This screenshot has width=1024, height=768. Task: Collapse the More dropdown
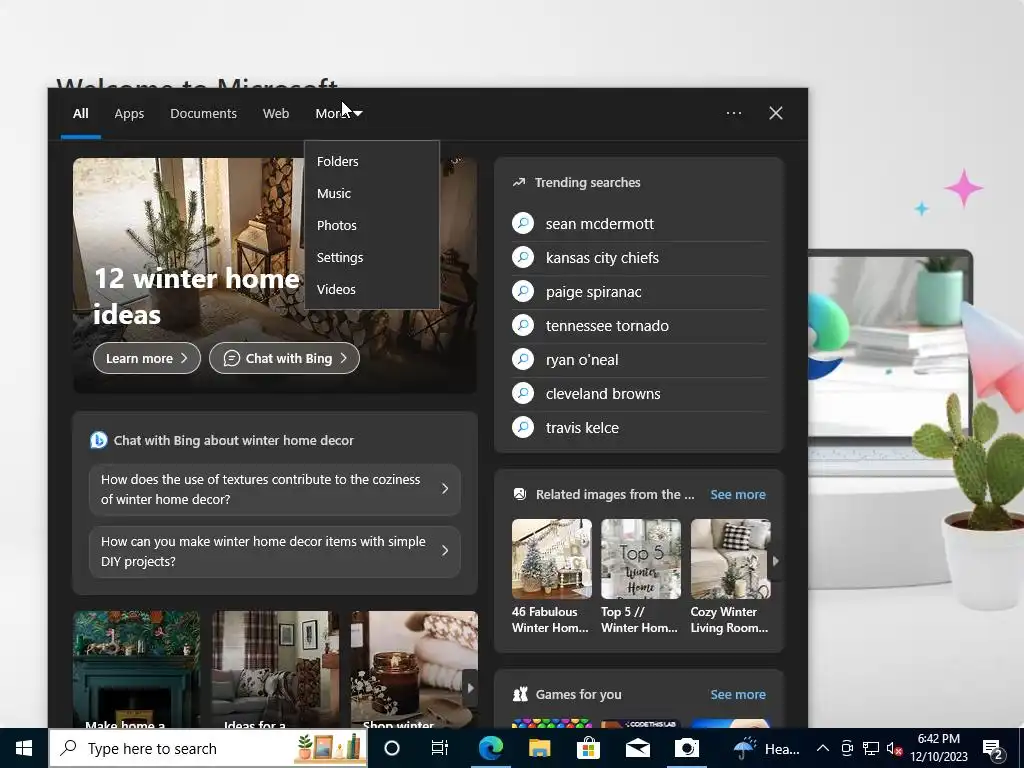(338, 114)
